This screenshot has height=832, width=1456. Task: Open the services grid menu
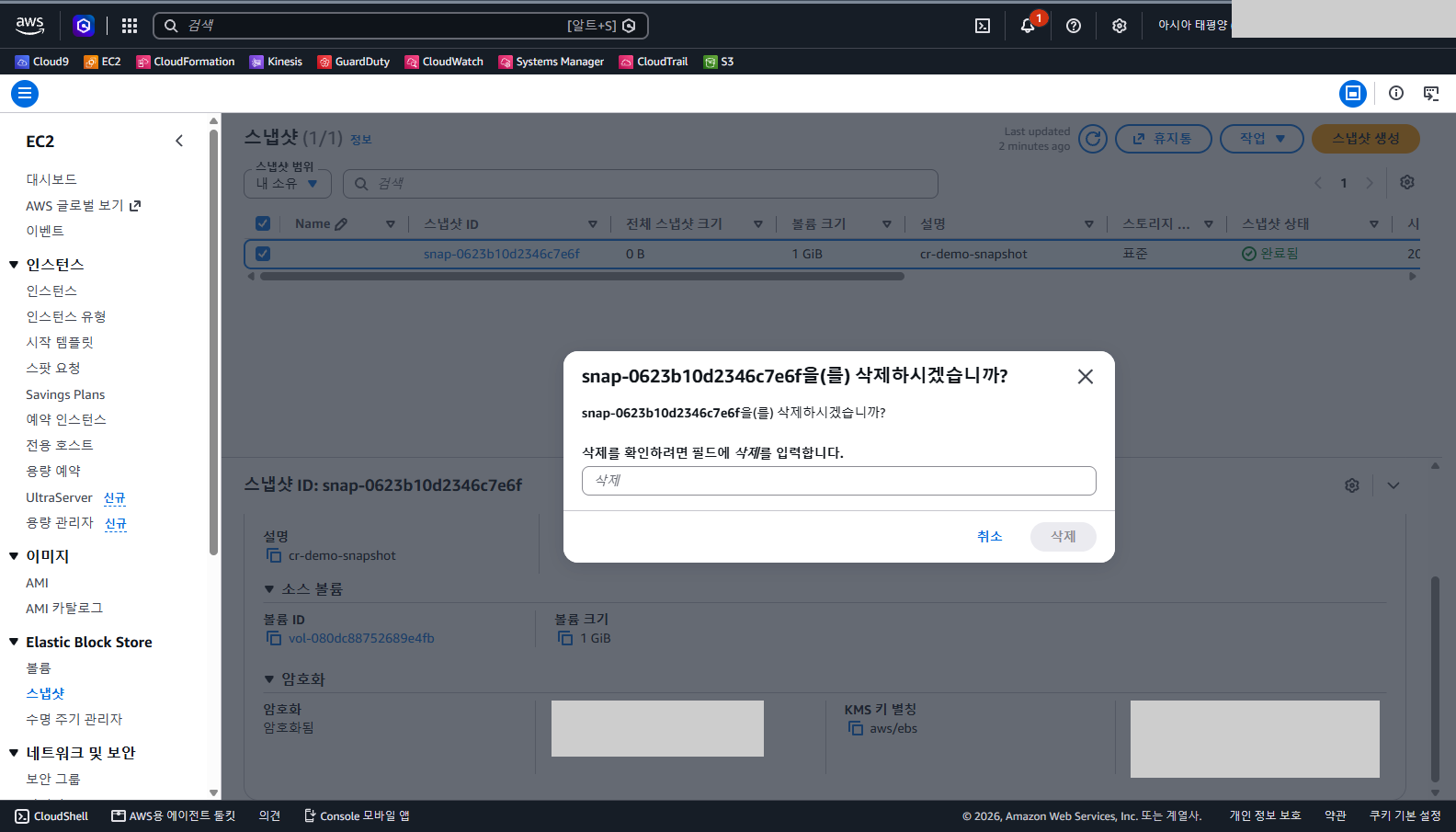tap(130, 26)
